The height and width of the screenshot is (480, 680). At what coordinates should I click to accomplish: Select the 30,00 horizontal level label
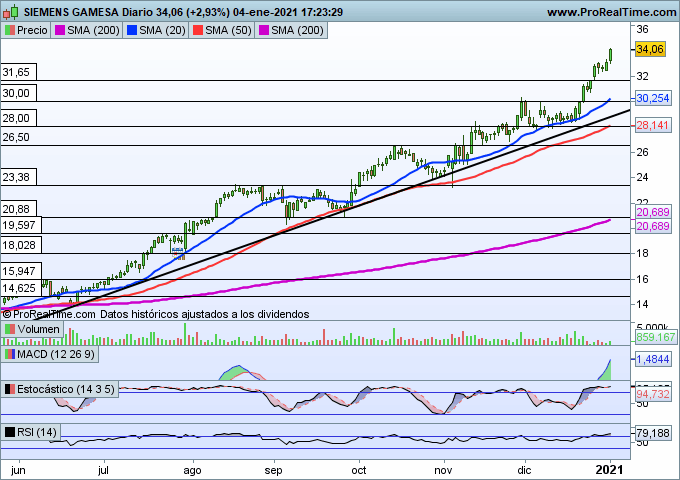18,93
